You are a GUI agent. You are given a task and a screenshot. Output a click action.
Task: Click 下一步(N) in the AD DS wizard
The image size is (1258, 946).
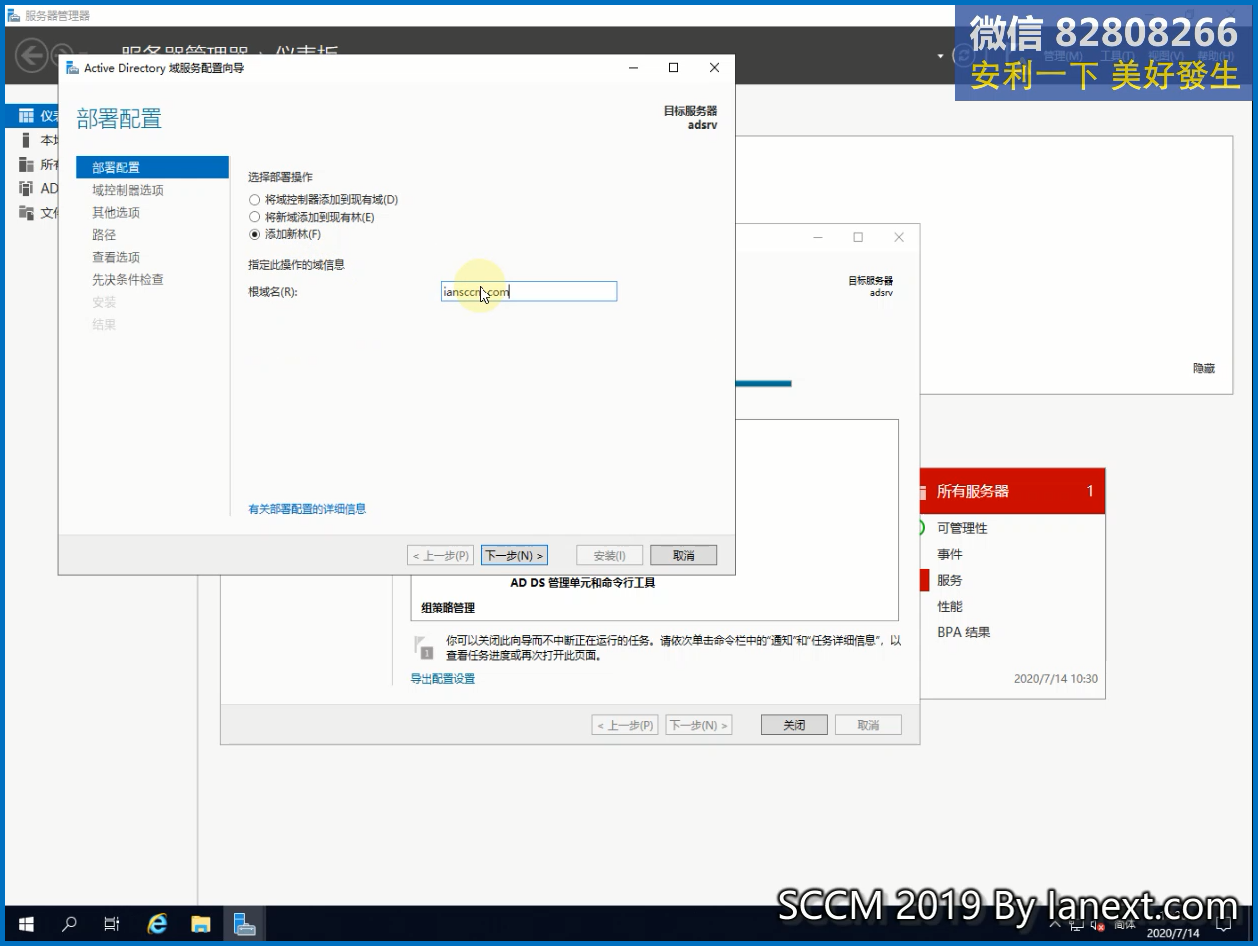514,555
